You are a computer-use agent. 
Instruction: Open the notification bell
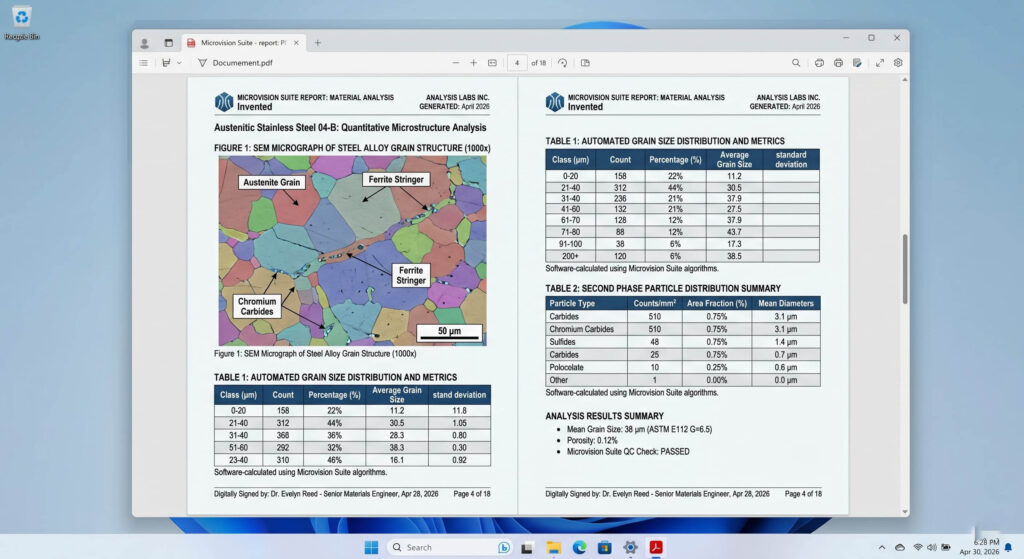tap(1008, 547)
